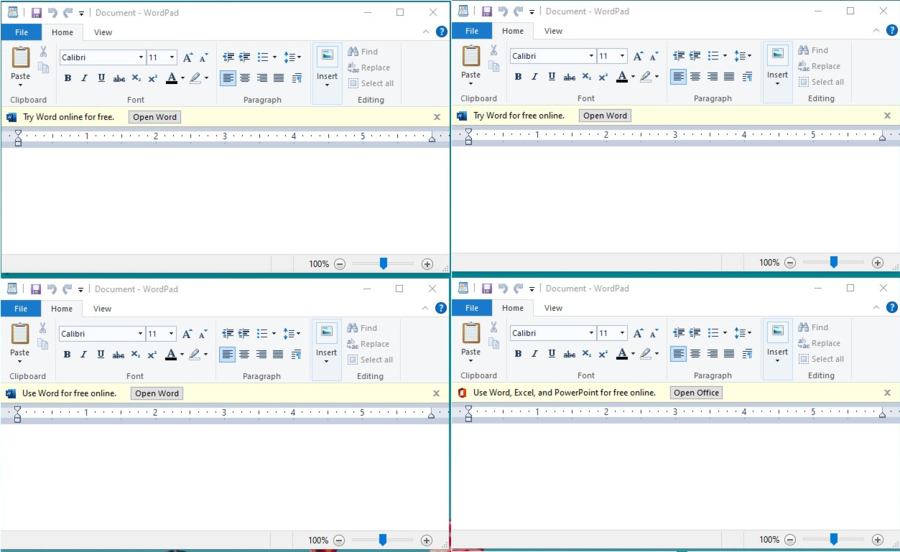
Task: Click Redo in the 'Use Word for free online' title bar
Action: pyautogui.click(x=67, y=289)
